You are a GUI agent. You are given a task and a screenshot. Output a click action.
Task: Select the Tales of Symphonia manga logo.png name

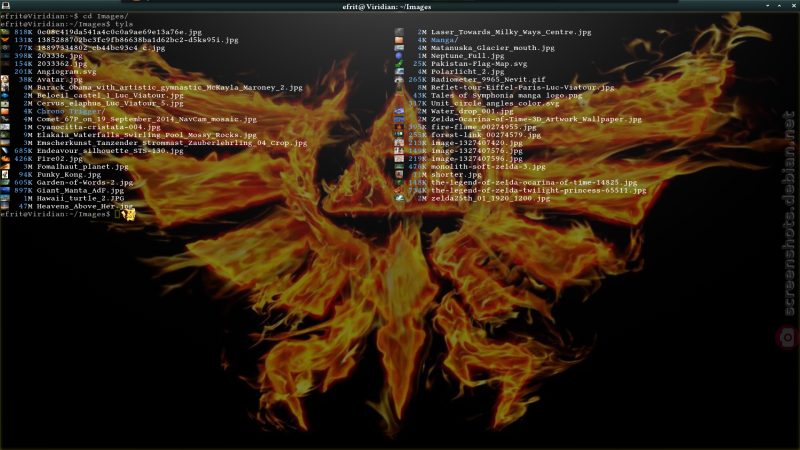[x=507, y=95]
